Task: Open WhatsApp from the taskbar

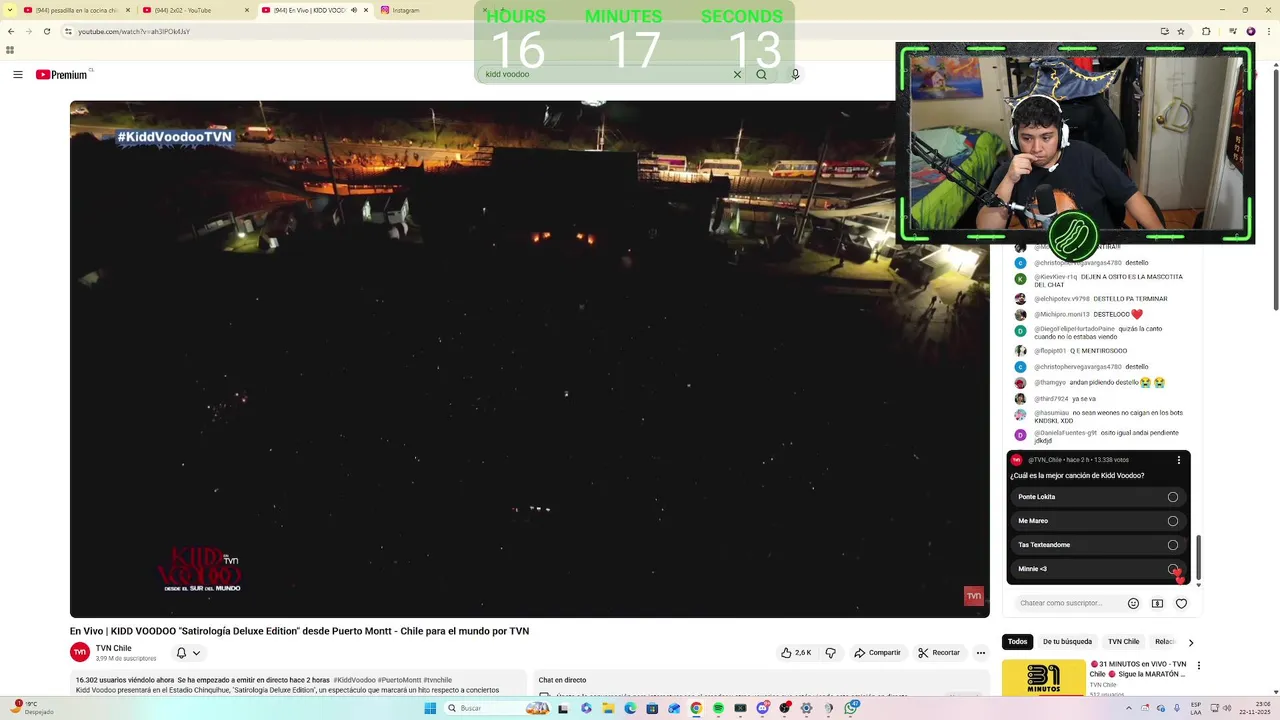Action: tap(851, 708)
